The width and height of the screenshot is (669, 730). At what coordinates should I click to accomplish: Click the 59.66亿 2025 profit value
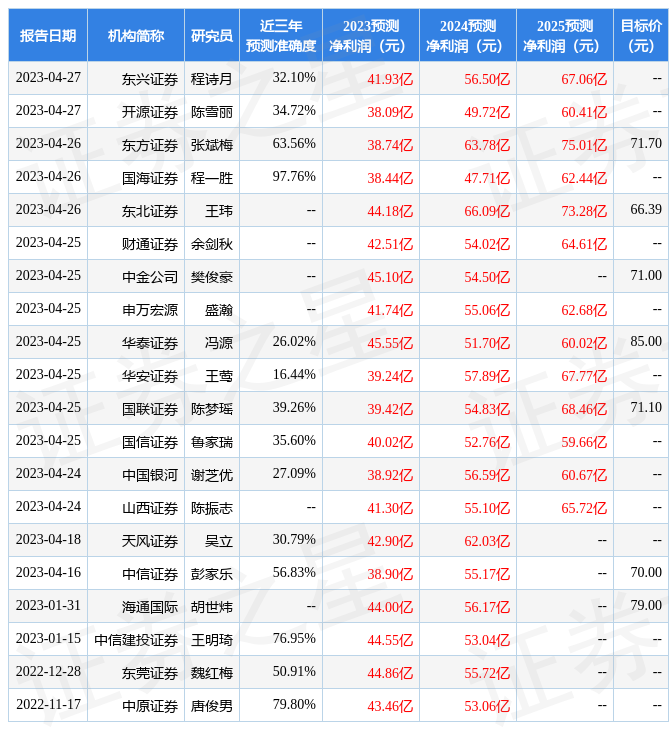click(584, 442)
